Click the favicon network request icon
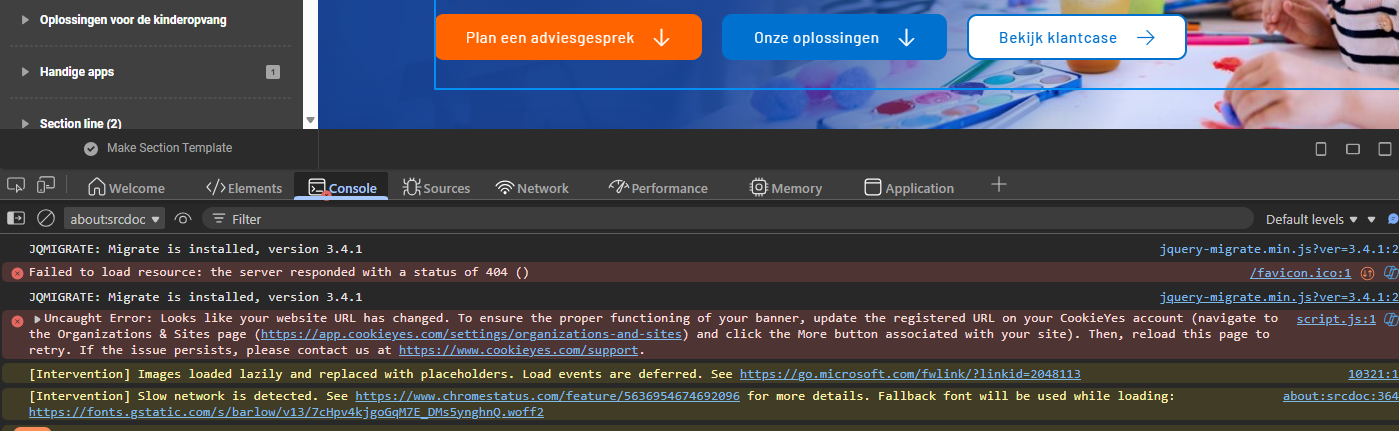The width and height of the screenshot is (1399, 431). (1367, 273)
